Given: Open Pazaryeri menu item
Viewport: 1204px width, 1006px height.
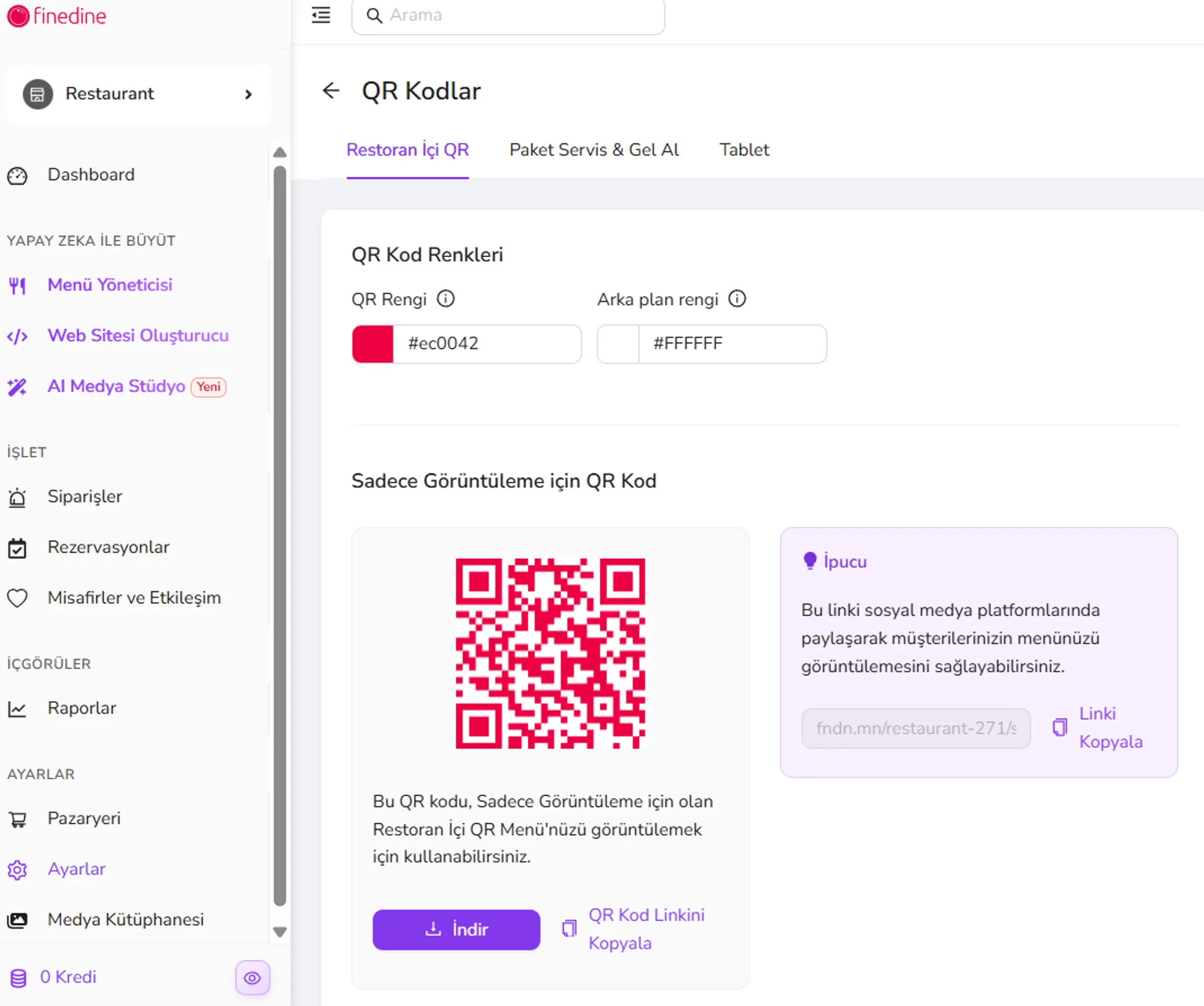Looking at the screenshot, I should [84, 819].
